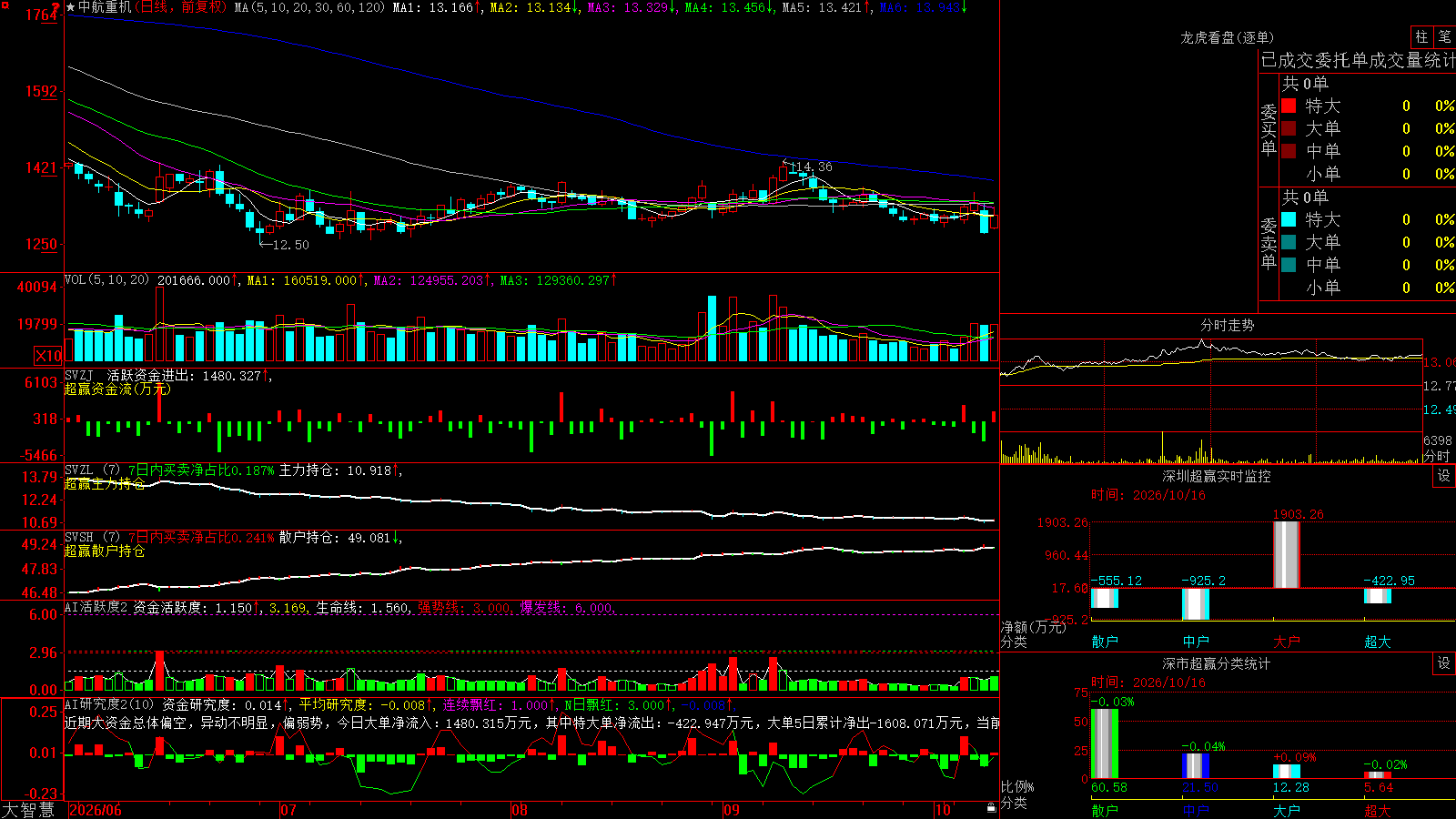Click the 深市超赢分类统计 panel title
The image size is (1456, 819).
(1217, 663)
